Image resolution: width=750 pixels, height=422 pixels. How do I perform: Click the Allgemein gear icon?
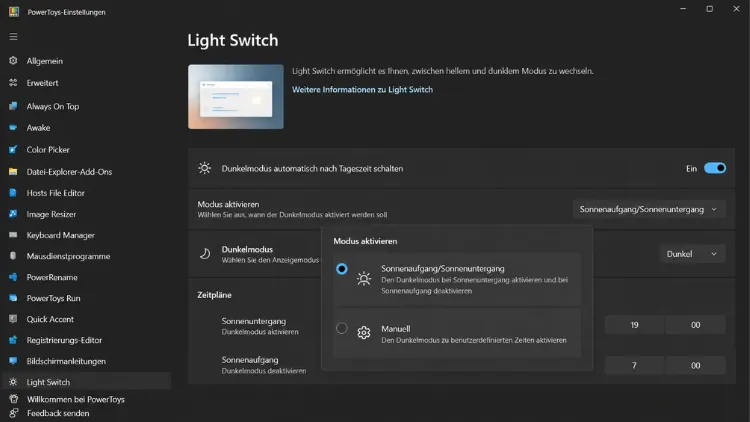click(x=13, y=61)
